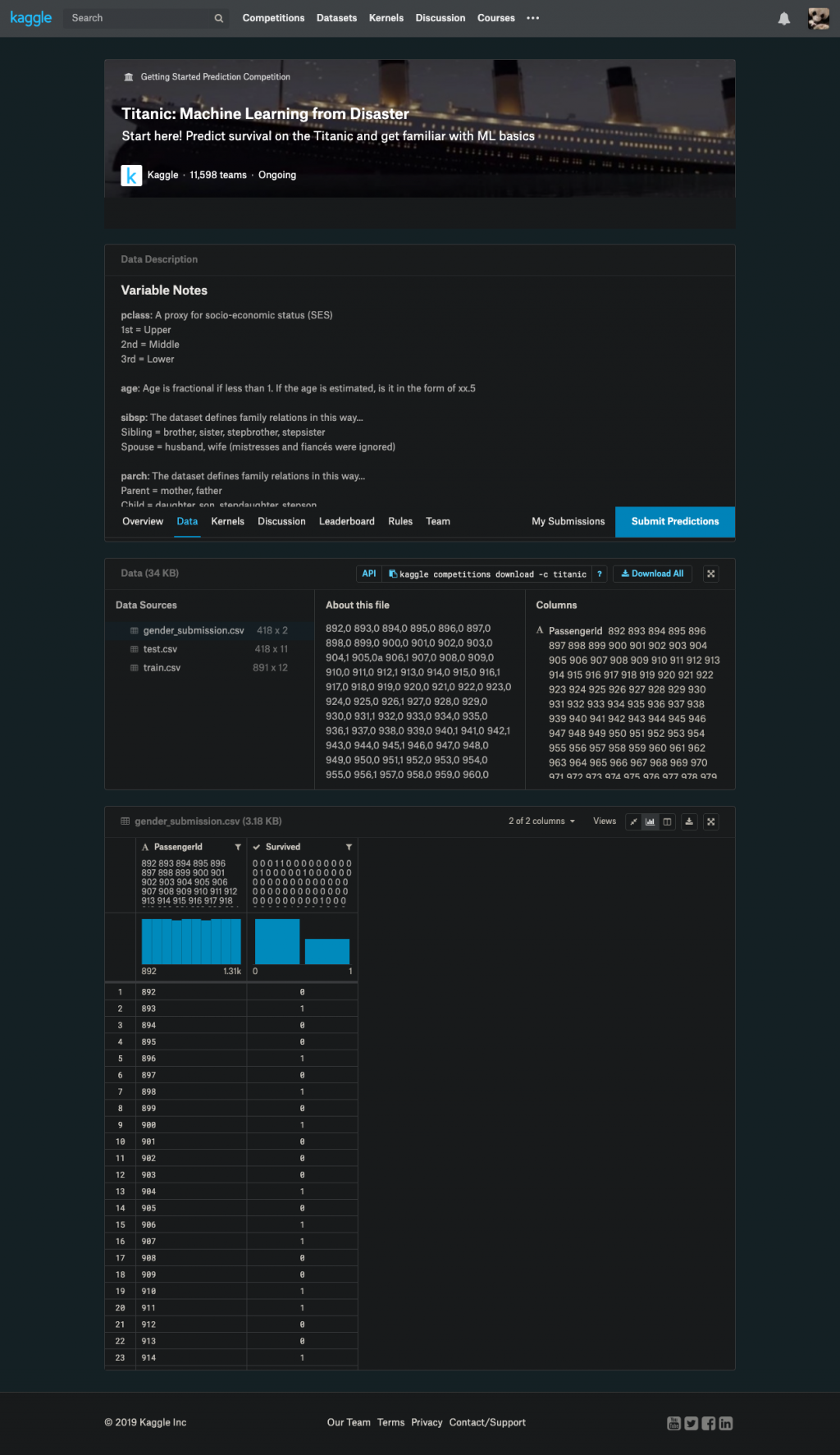Image resolution: width=840 pixels, height=1455 pixels.
Task: Select the compact view icon
Action: point(633,821)
